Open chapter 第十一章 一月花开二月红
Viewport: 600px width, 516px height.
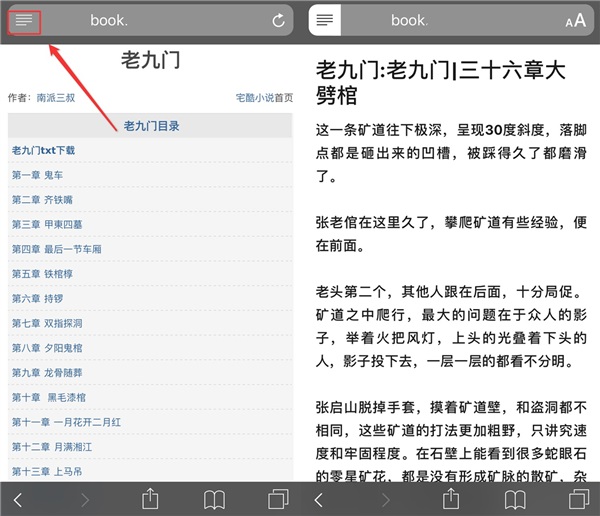coord(66,422)
